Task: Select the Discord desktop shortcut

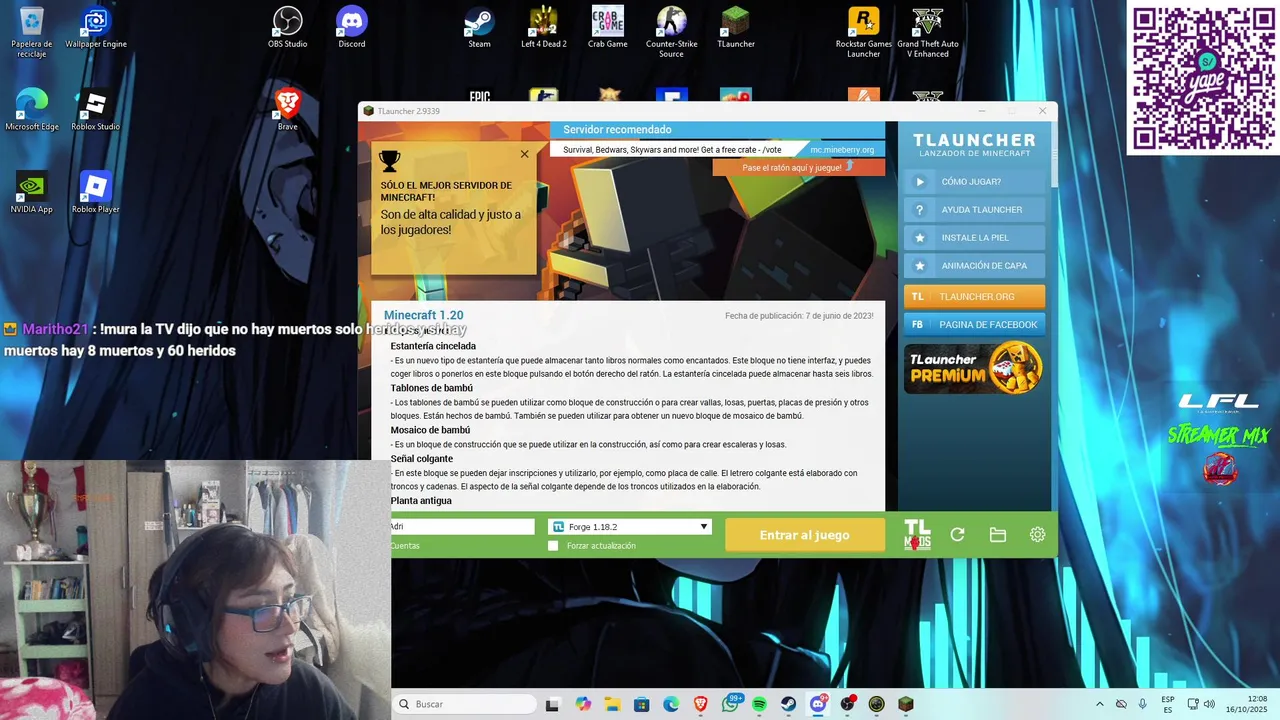Action: click(x=352, y=28)
